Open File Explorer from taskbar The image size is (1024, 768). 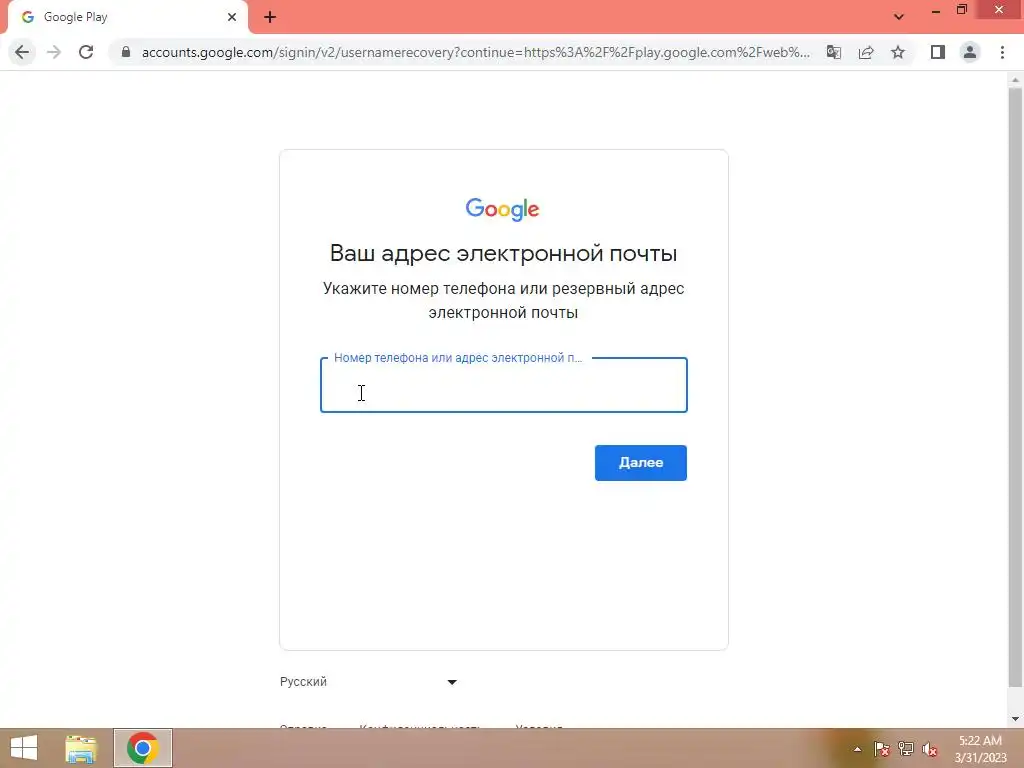81,748
